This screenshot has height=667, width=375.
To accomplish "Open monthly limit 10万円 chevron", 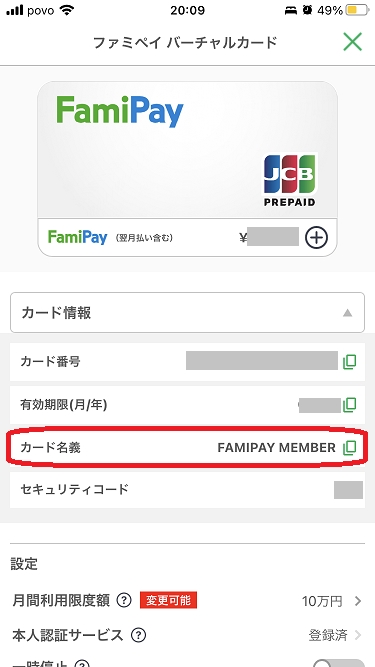I will pyautogui.click(x=358, y=601).
